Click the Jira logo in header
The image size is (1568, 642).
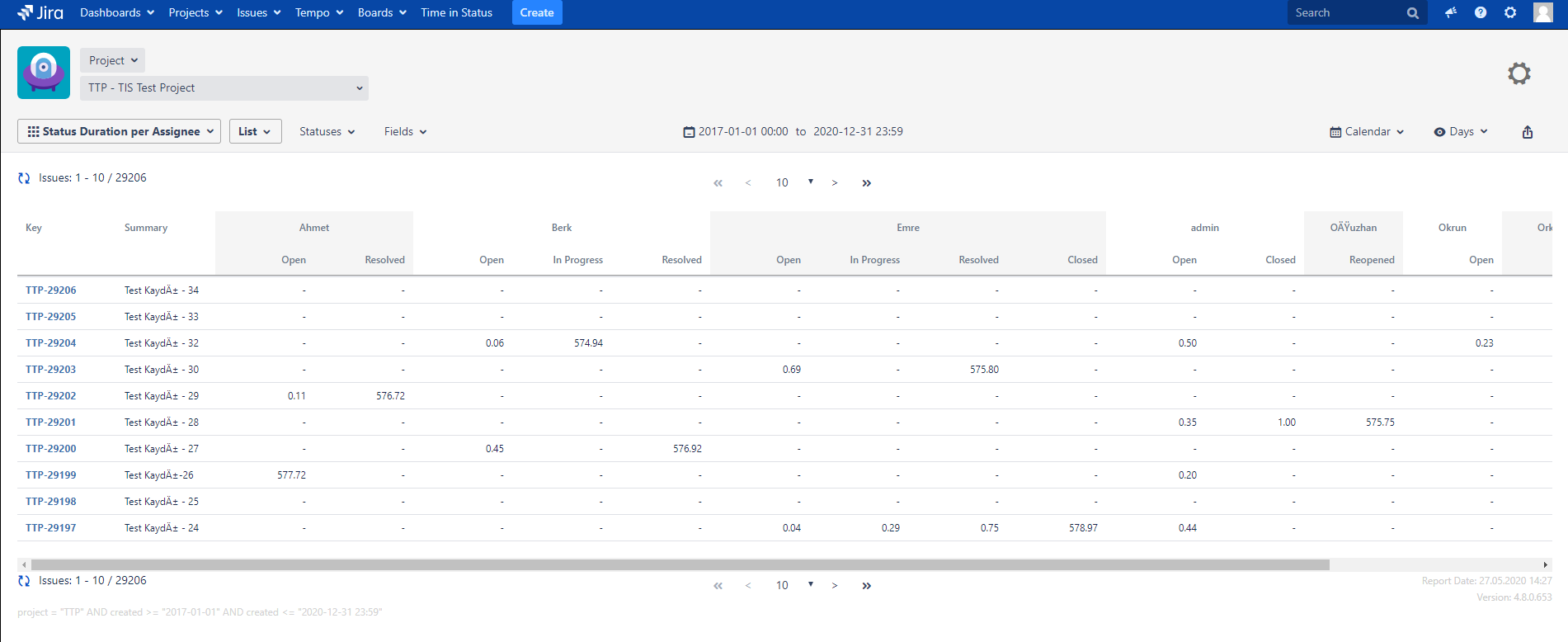click(40, 12)
